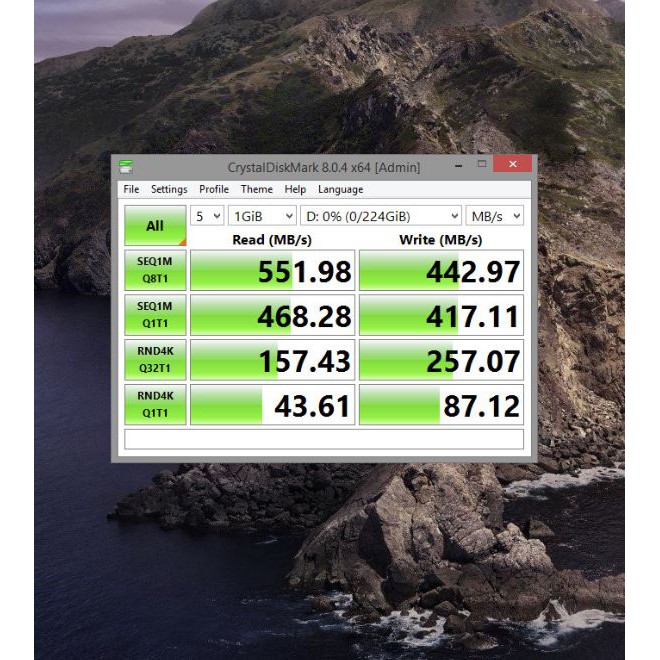
Task: Start the RND4K Q32T1 test
Action: click(x=155, y=360)
